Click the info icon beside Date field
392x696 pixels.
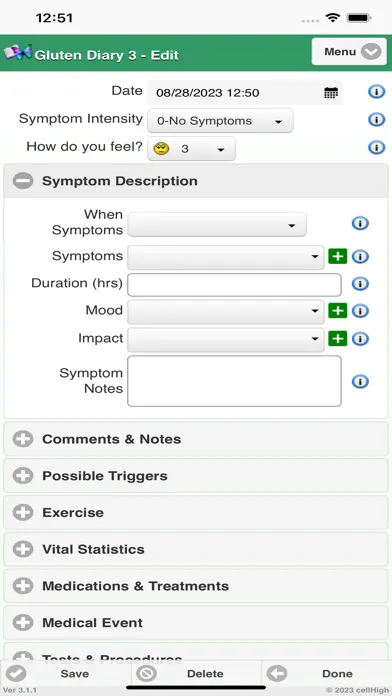(x=376, y=92)
